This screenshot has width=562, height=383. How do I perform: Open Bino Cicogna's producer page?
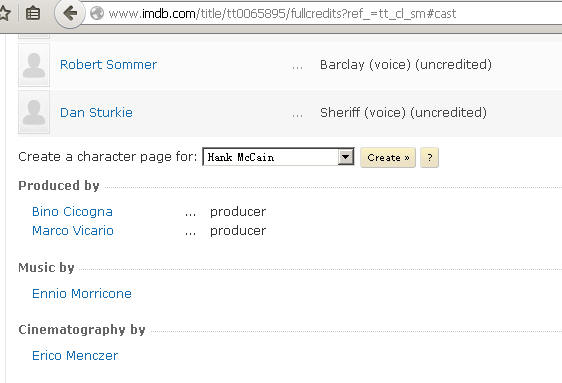coord(72,212)
